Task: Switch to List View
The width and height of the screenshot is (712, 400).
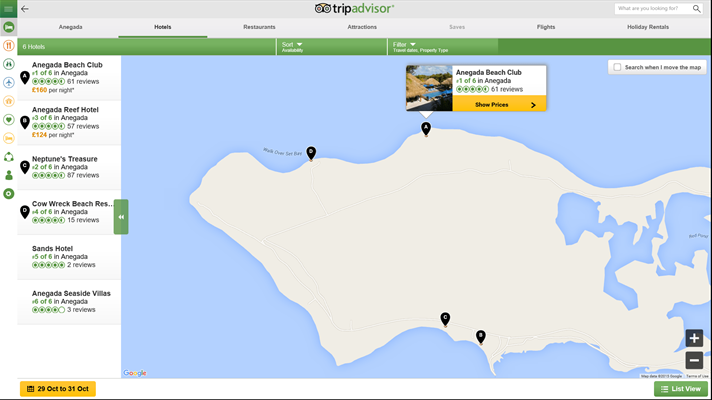Action: click(681, 389)
